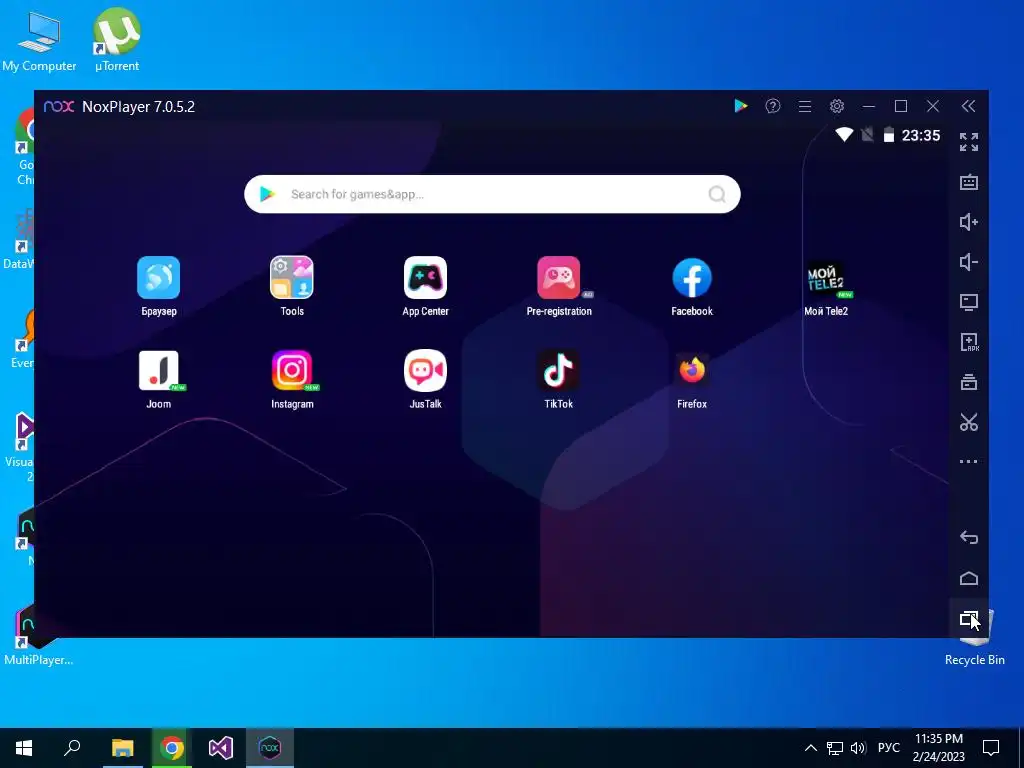The image size is (1024, 768).
Task: Switch to Chrome in the taskbar
Action: point(172,748)
